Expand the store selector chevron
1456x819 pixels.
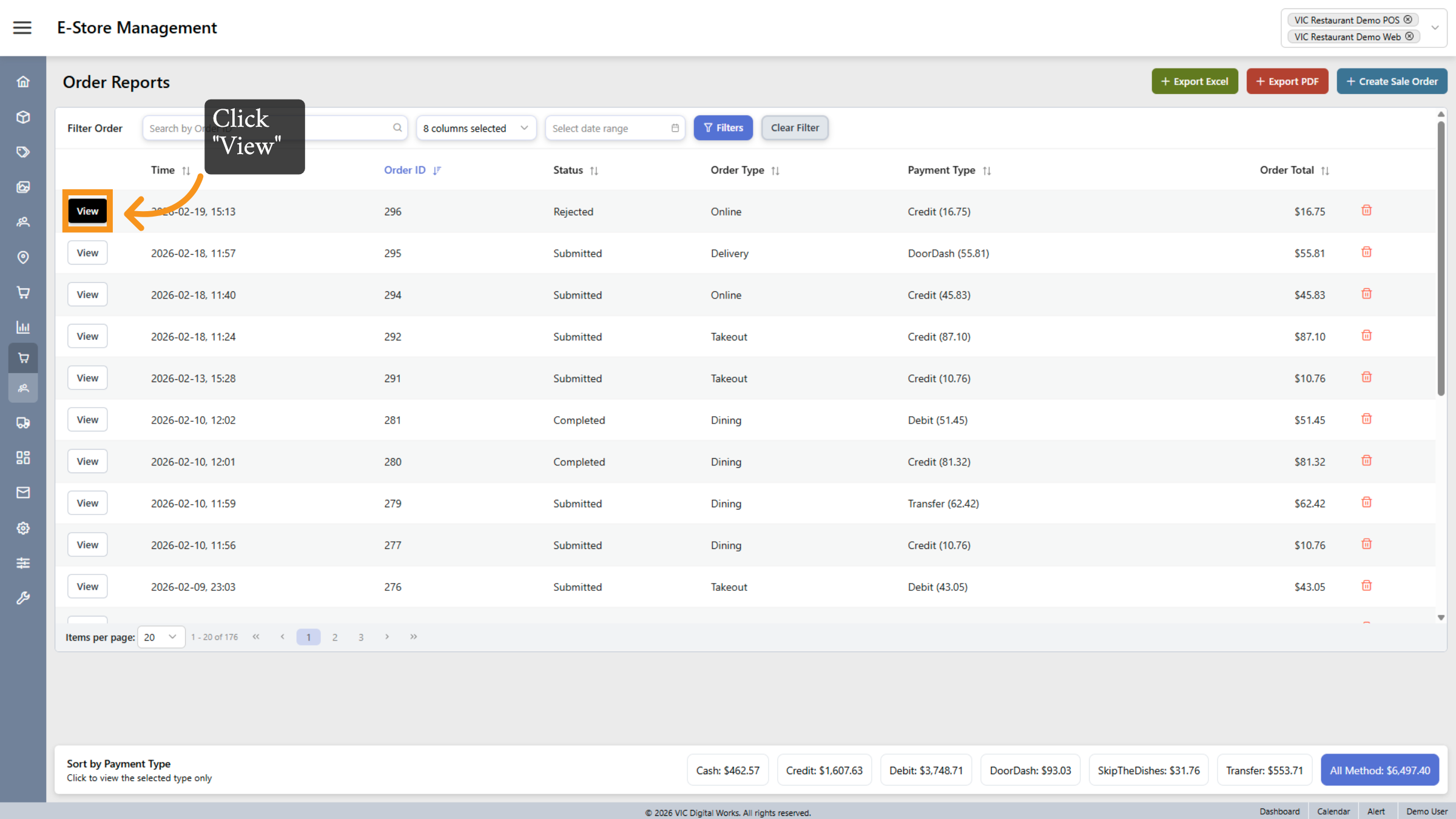(1435, 28)
